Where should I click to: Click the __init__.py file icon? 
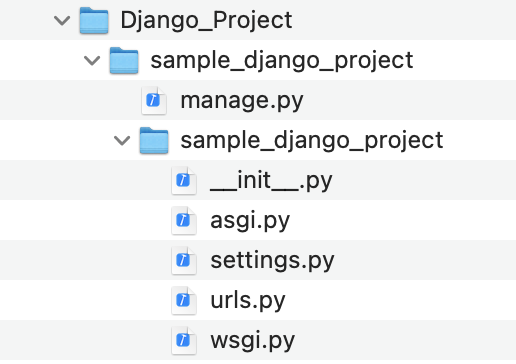click(184, 180)
